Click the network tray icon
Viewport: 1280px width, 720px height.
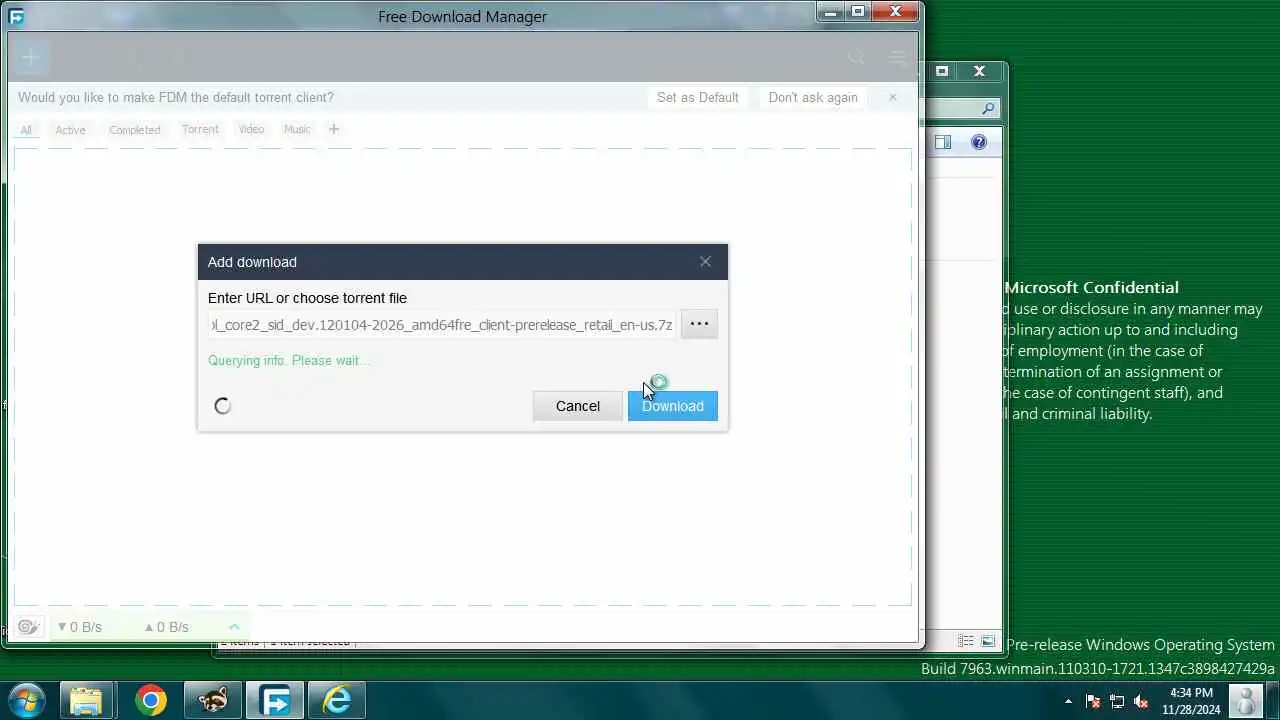(x=1117, y=701)
